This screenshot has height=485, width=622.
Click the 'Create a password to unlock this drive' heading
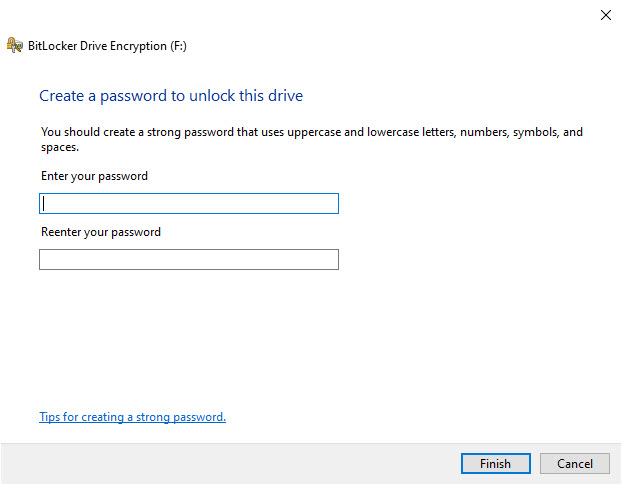(x=171, y=96)
